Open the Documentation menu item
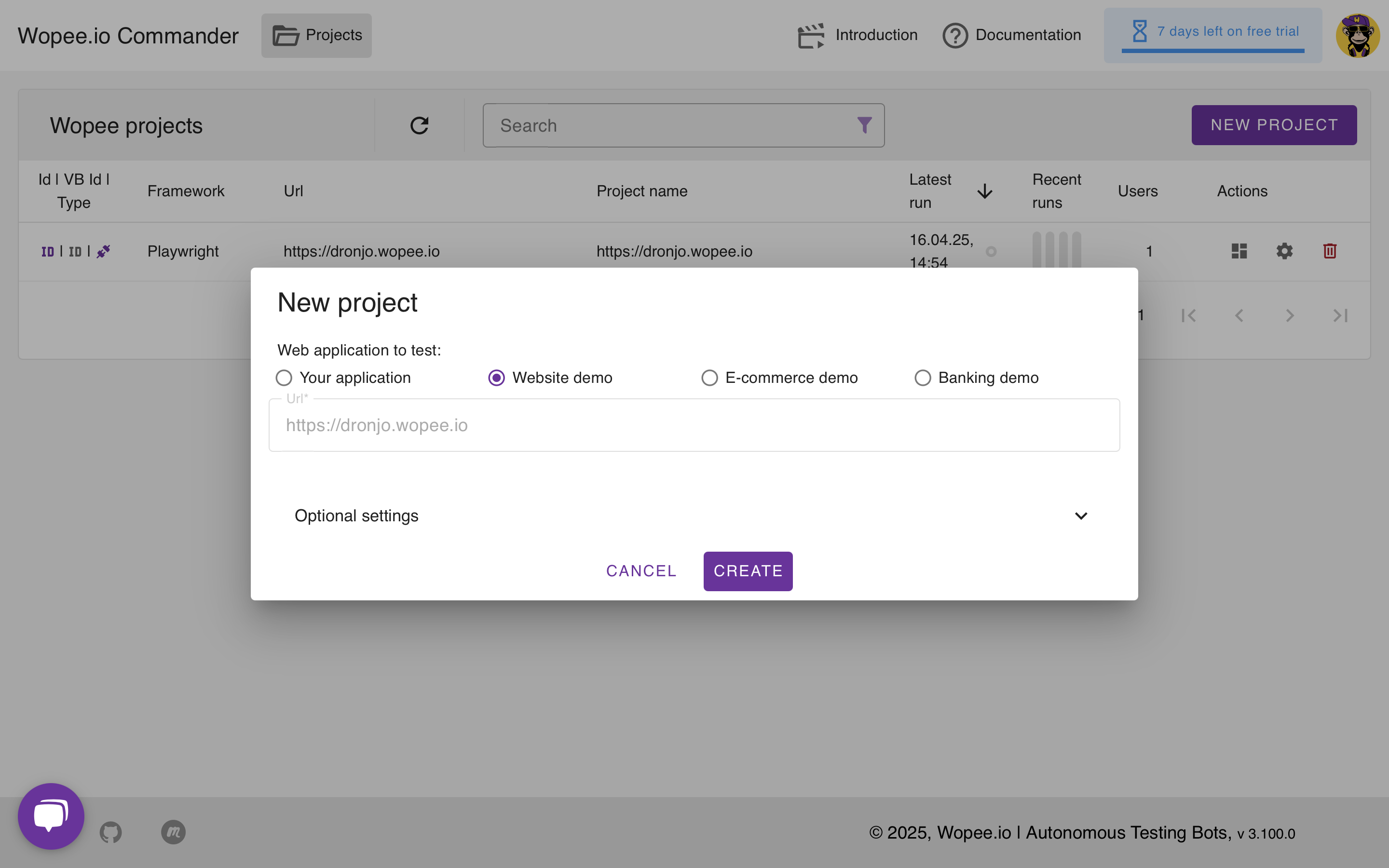This screenshot has width=1389, height=868. [x=1012, y=36]
